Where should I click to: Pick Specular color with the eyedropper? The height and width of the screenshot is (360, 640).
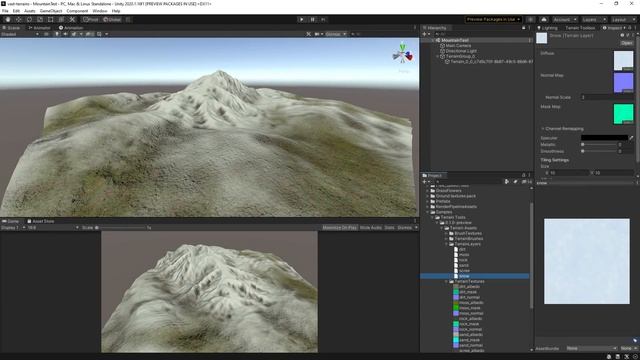click(x=631, y=138)
